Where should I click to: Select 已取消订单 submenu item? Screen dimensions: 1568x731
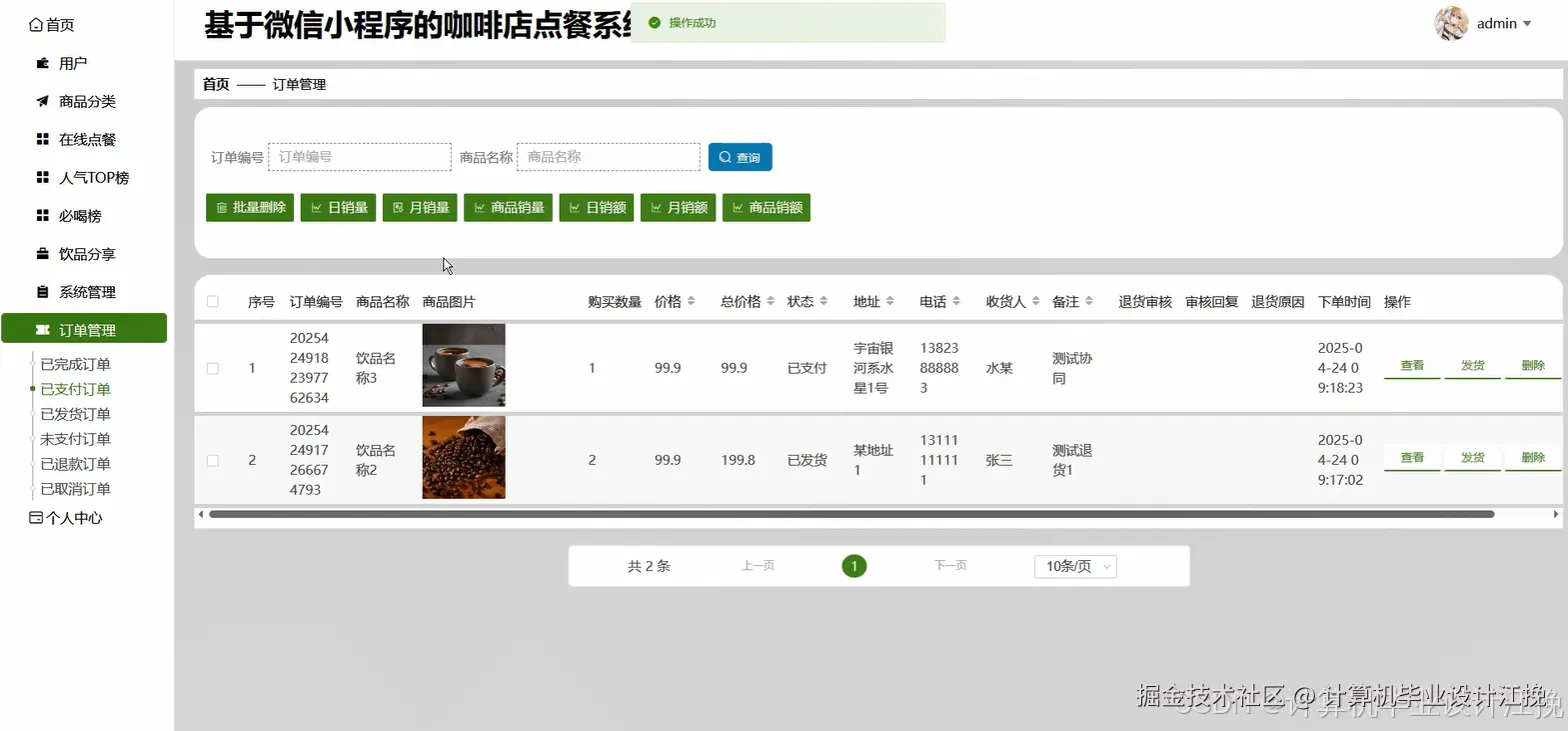point(75,489)
